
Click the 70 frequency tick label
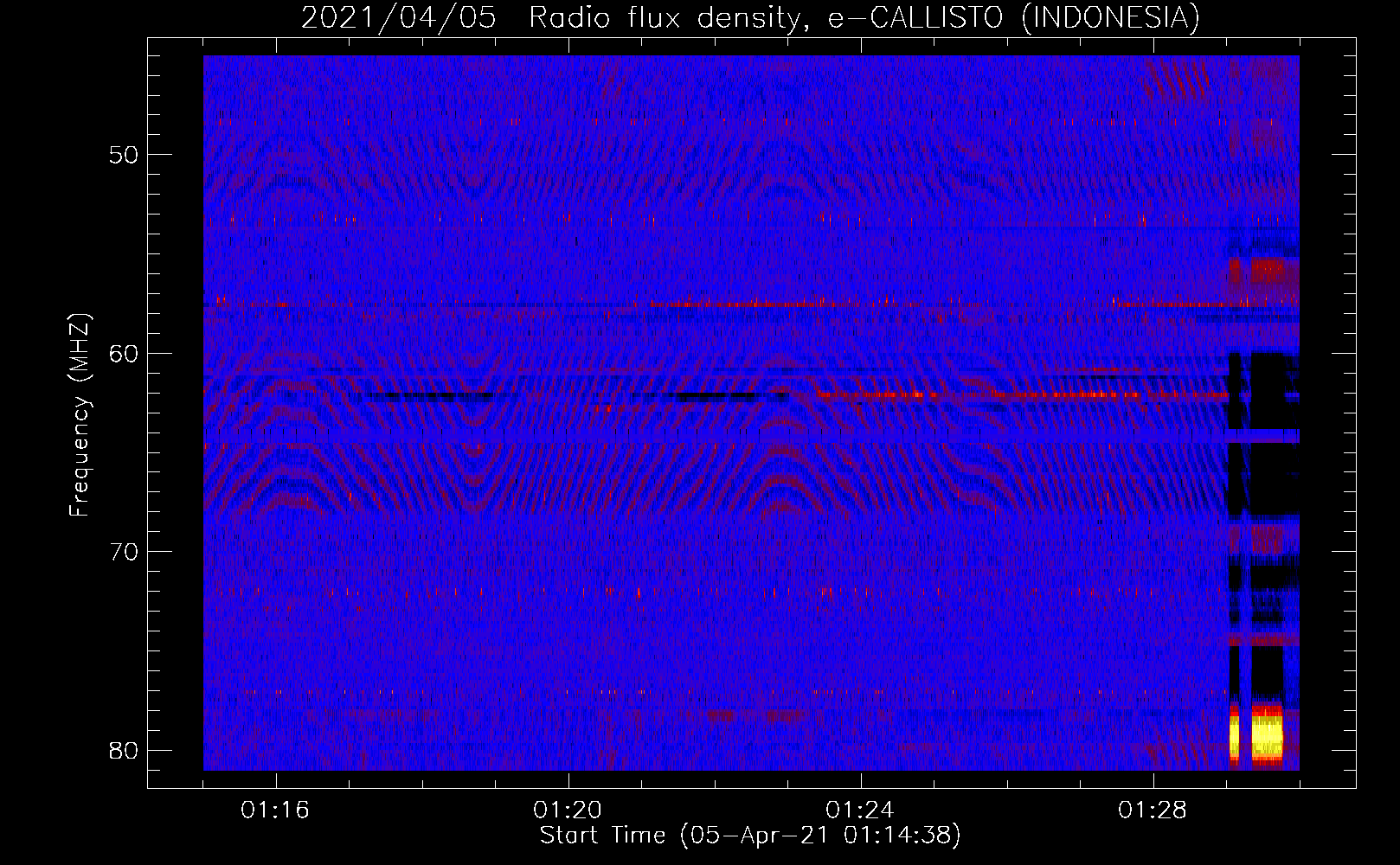click(x=124, y=552)
